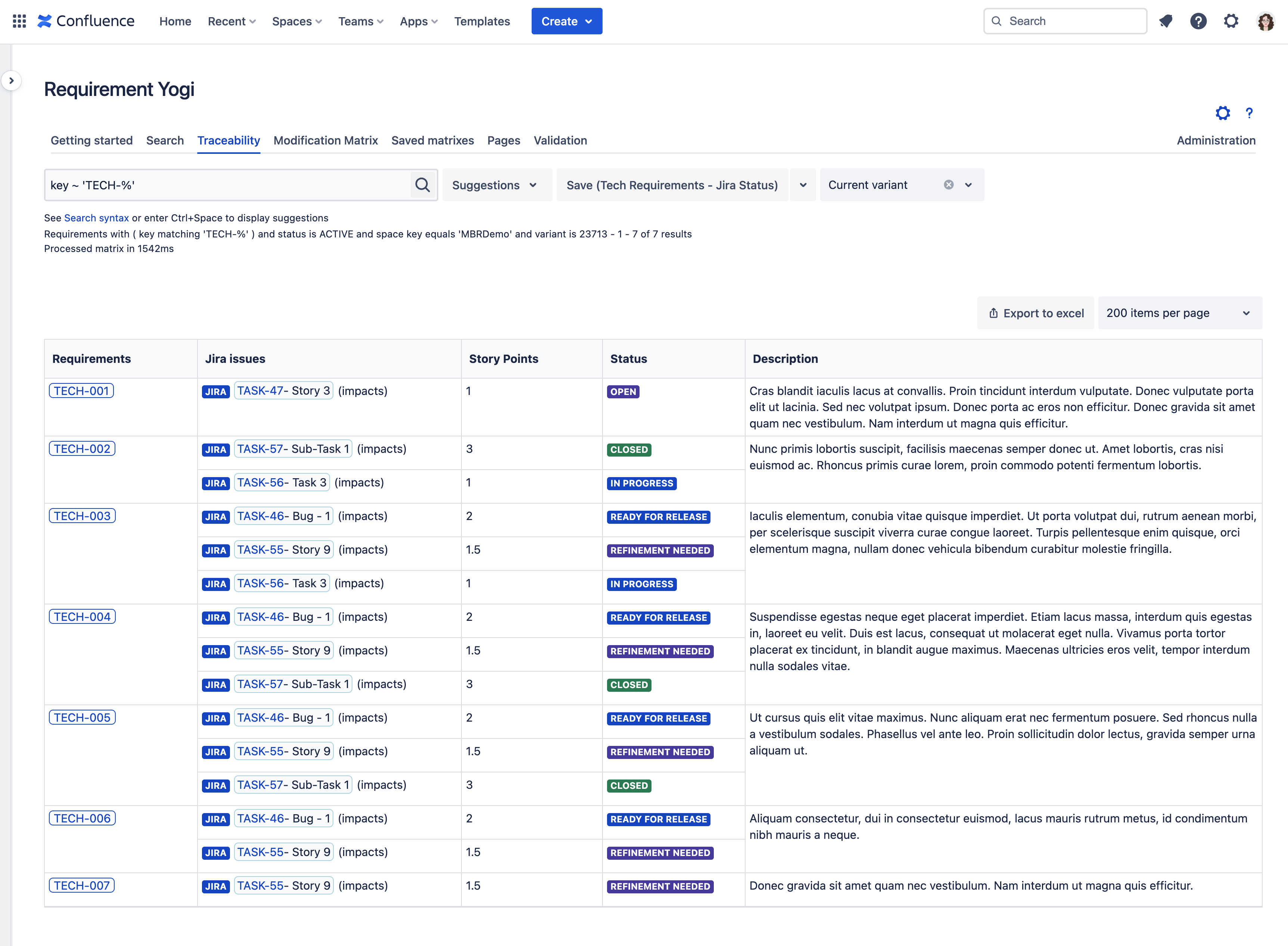1288x946 pixels.
Task: Clear the Current variant selection
Action: click(948, 185)
